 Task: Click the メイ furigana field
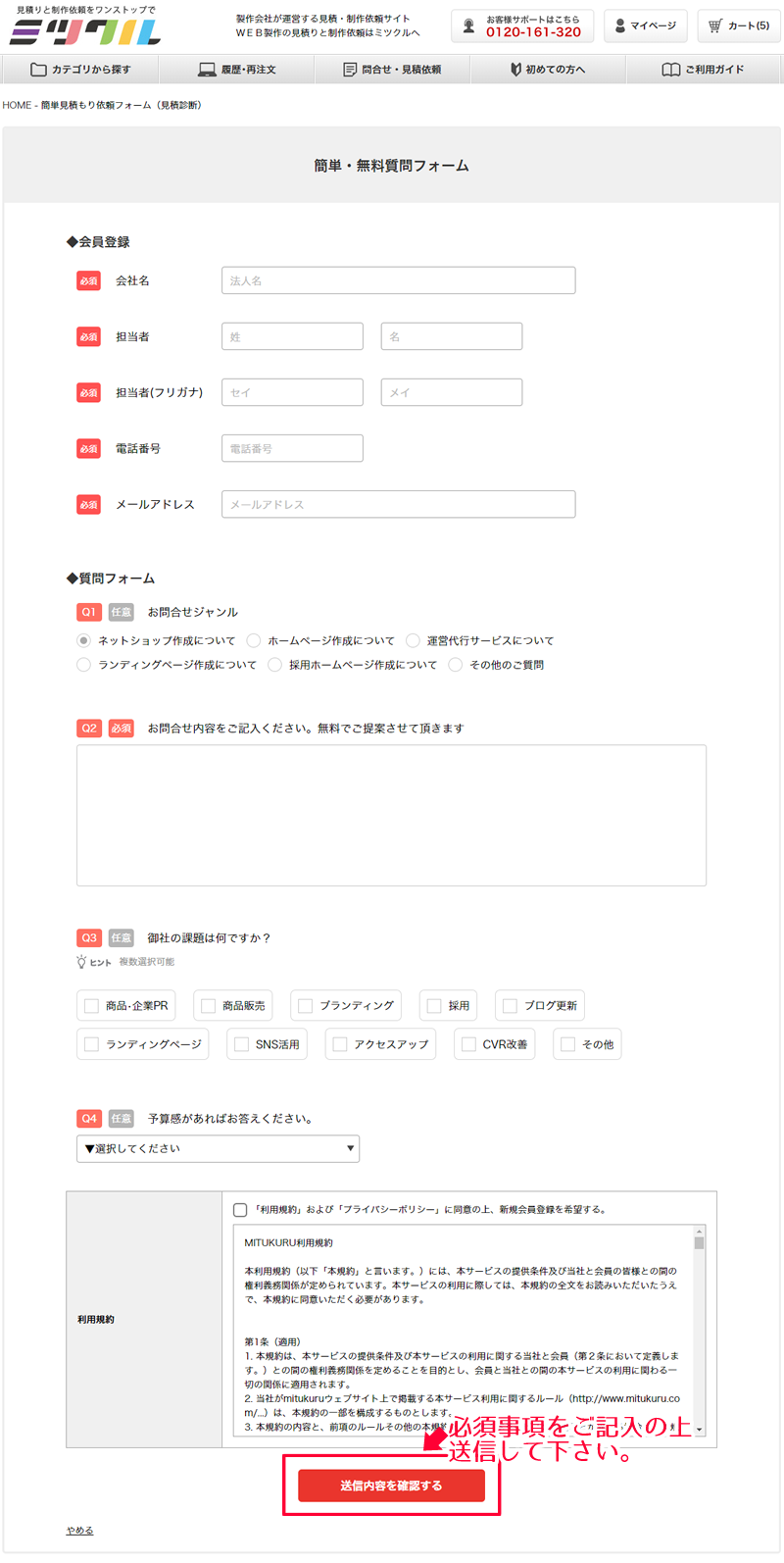pos(451,392)
